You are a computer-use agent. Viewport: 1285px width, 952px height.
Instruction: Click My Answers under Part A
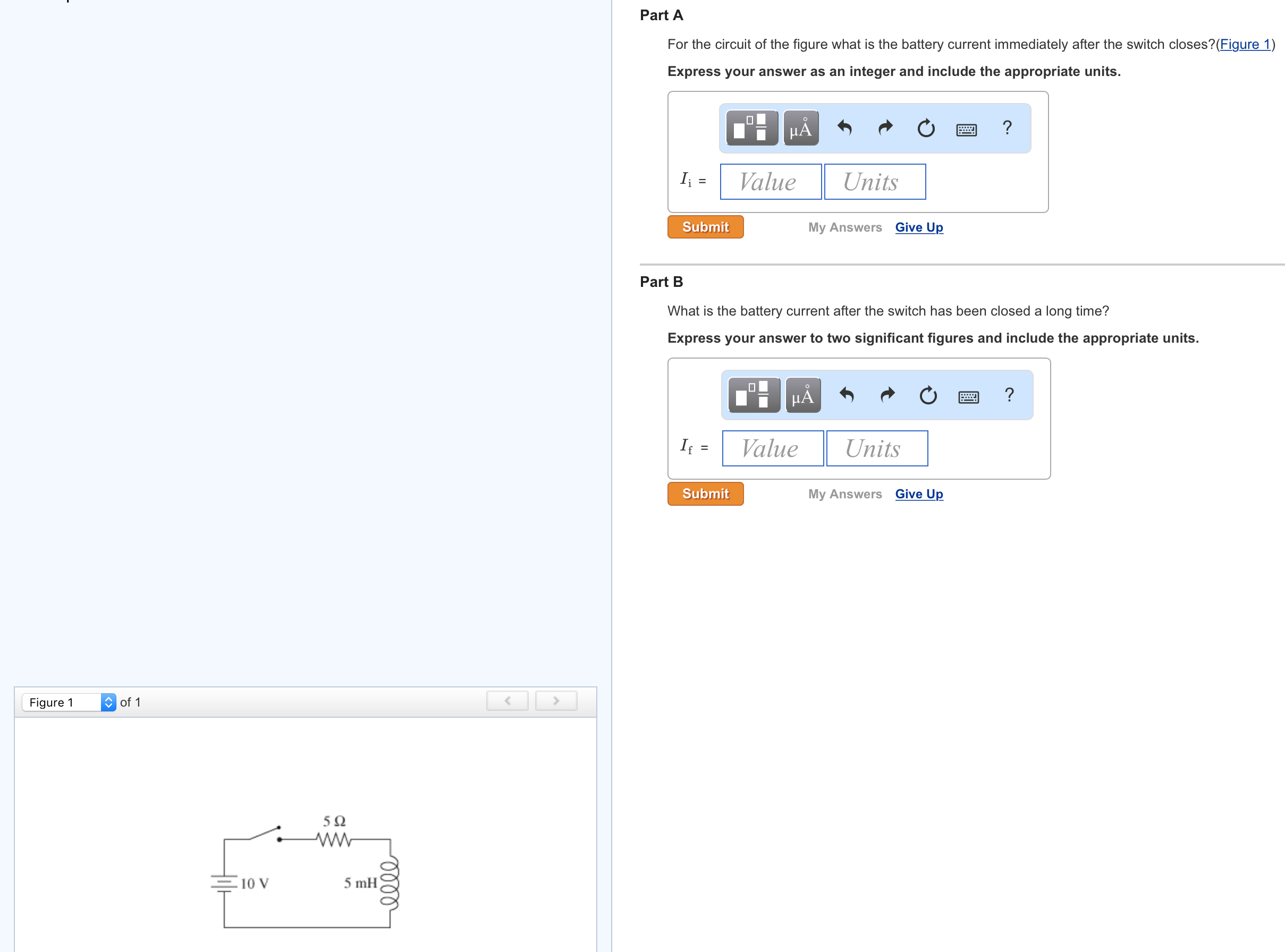point(844,227)
